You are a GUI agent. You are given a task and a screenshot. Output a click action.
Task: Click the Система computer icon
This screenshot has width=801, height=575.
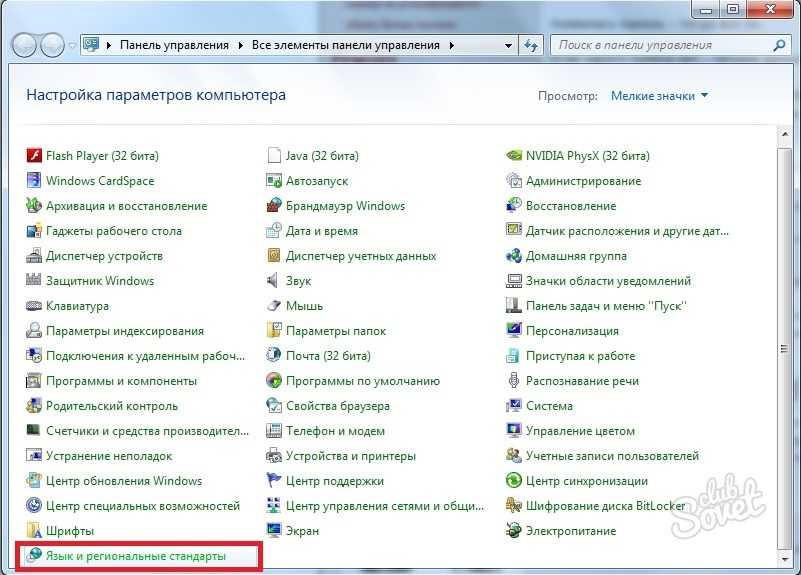click(513, 405)
